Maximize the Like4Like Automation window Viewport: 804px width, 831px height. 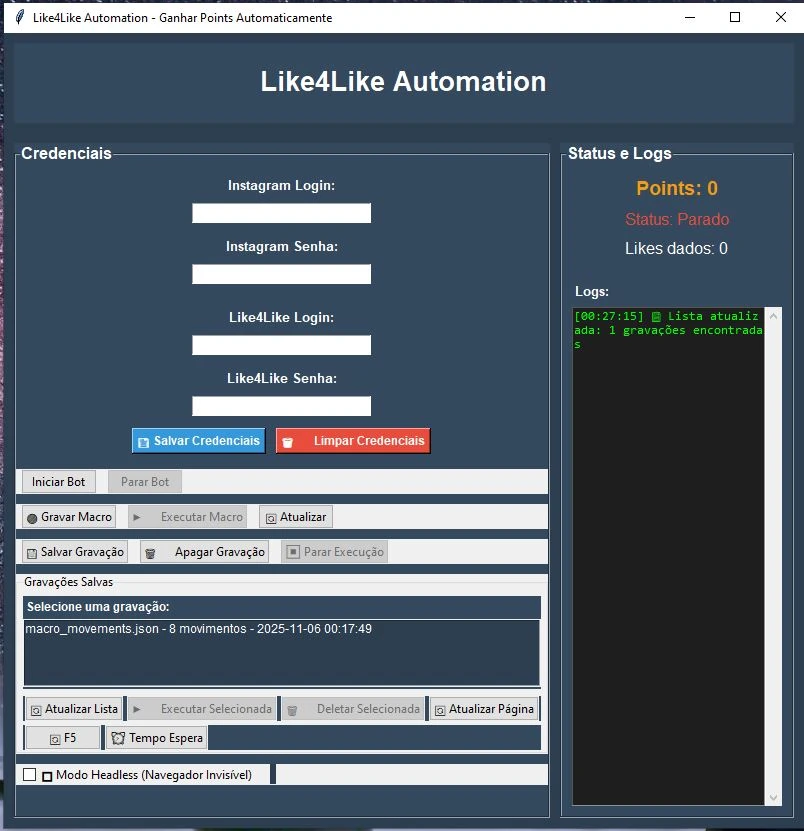735,17
